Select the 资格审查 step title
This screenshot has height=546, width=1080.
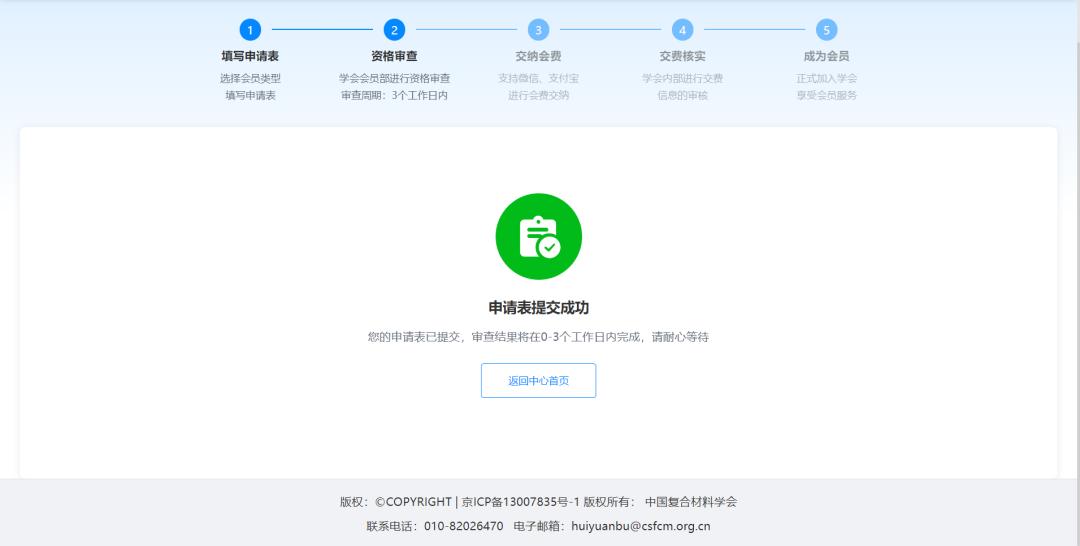coord(394,56)
